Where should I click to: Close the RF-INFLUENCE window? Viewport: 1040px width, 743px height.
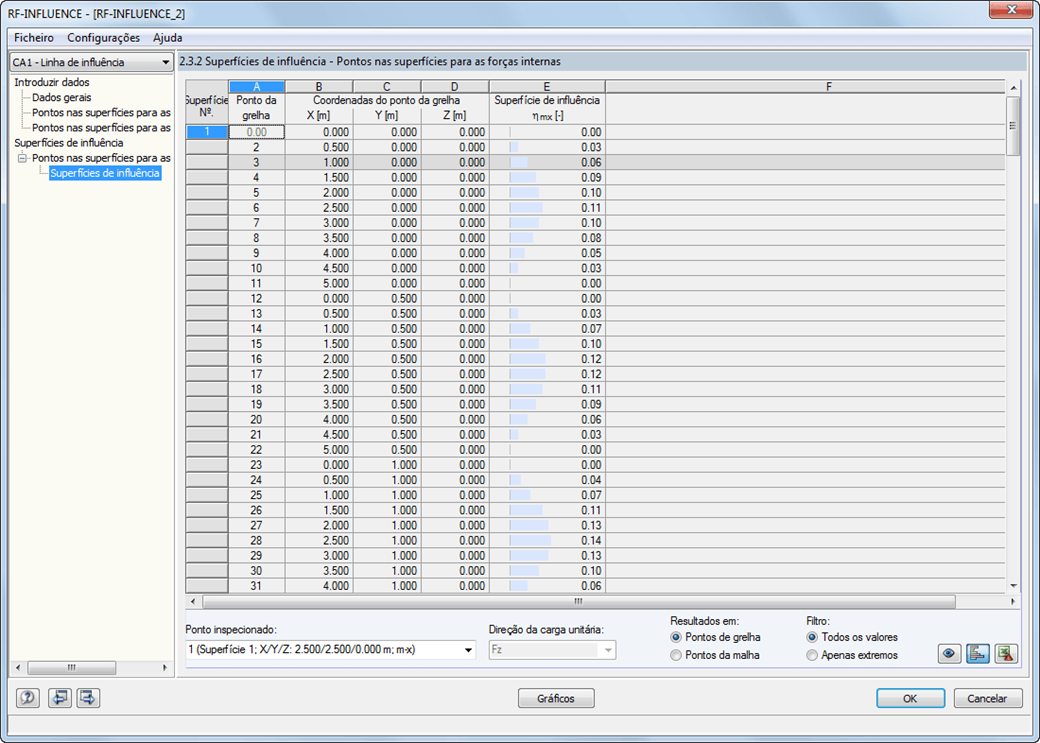[x=1011, y=10]
